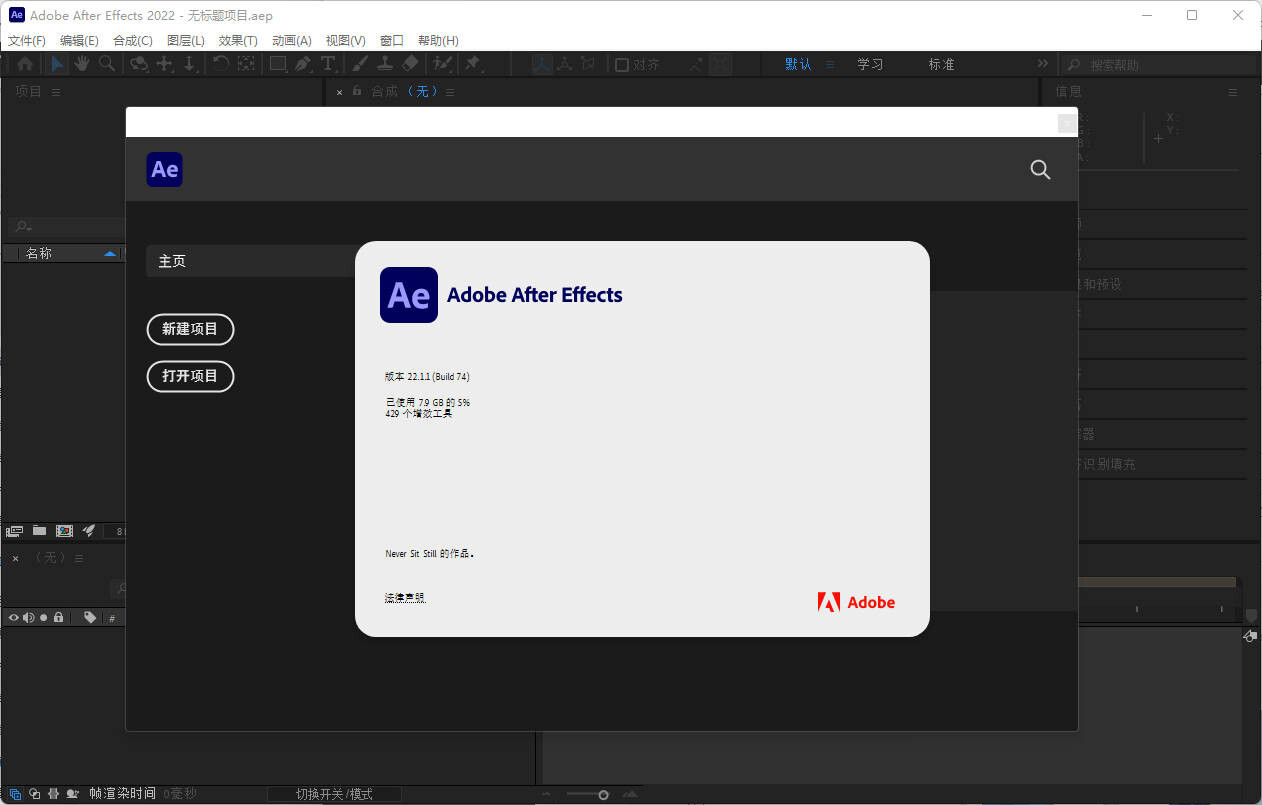
Task: Select the Clone Stamp tool
Action: tap(384, 64)
